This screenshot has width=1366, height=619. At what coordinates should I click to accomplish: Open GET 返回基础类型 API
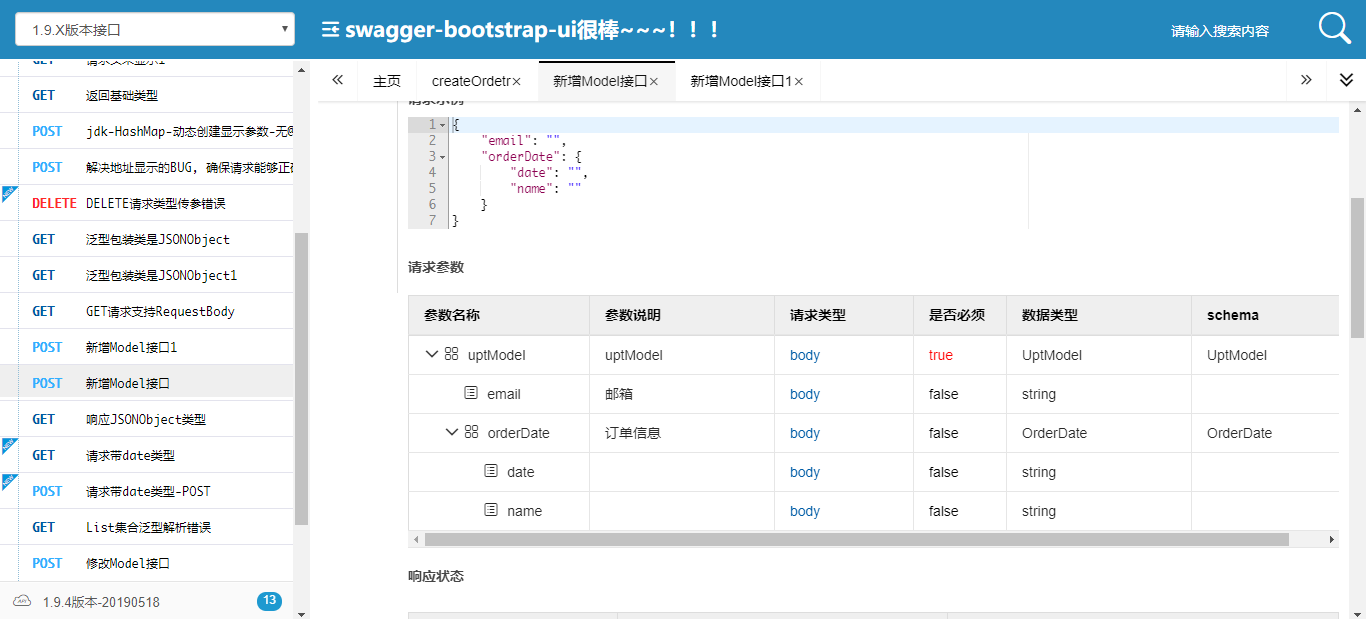(x=147, y=95)
